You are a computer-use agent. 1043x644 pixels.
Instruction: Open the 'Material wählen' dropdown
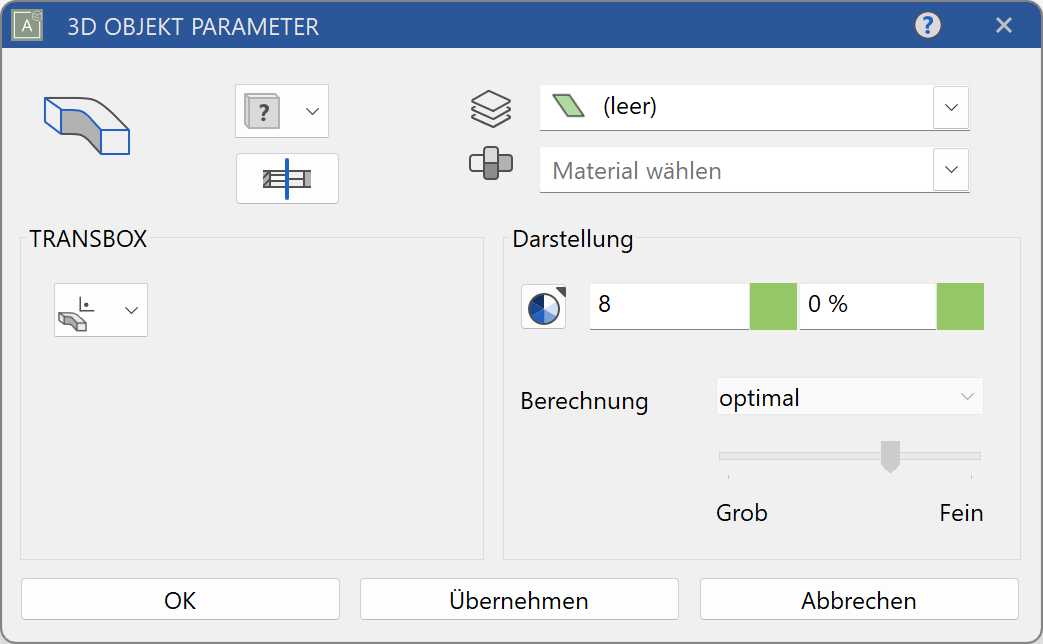tap(950, 170)
